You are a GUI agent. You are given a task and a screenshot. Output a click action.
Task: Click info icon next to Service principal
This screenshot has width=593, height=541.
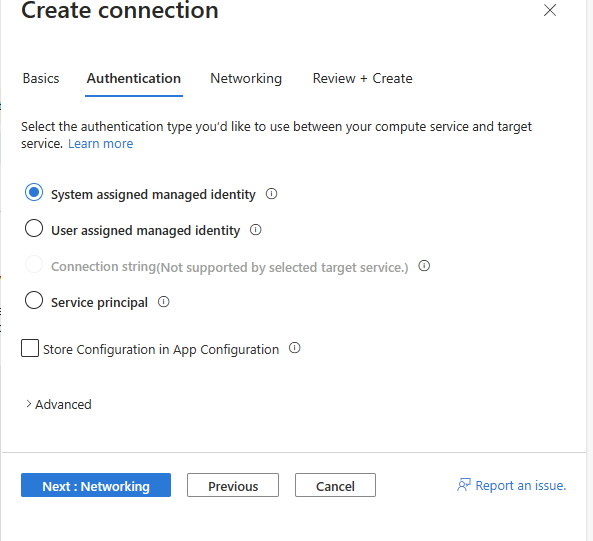click(x=163, y=302)
